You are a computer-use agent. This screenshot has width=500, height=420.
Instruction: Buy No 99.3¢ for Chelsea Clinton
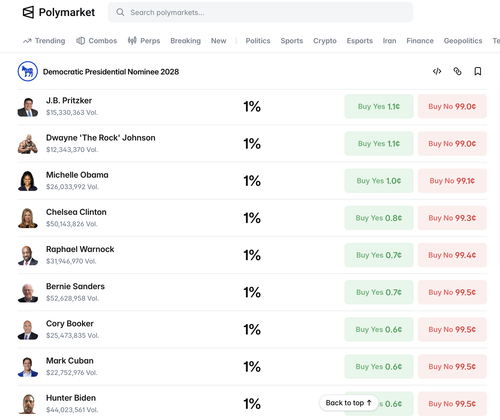452,218
